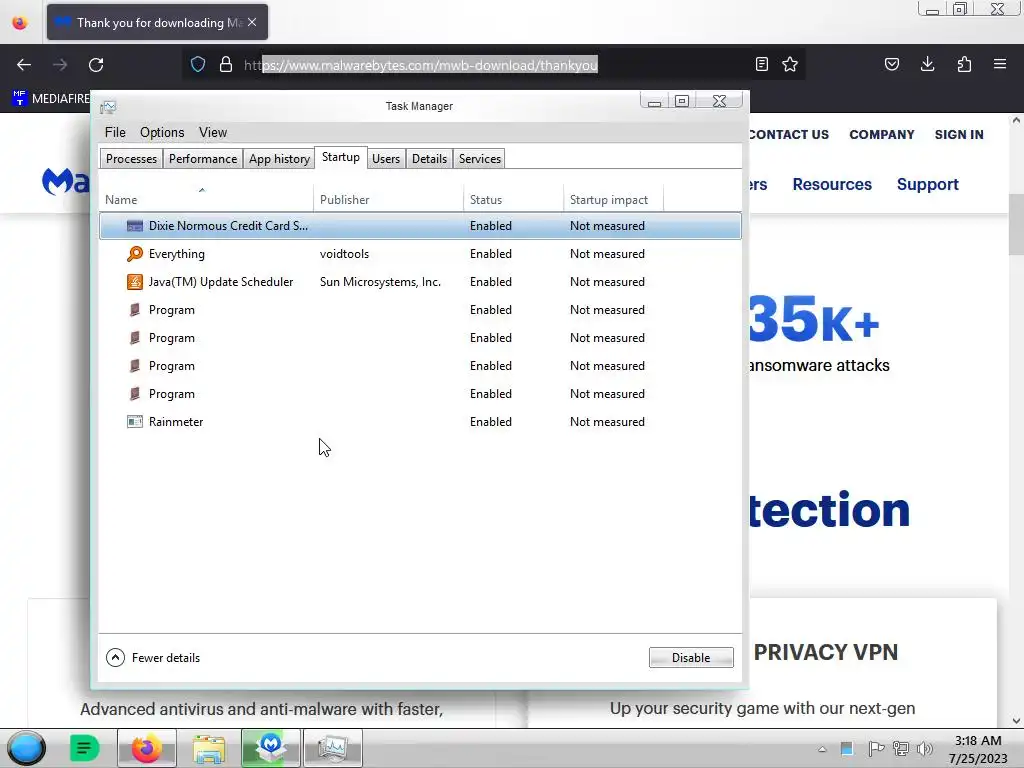The image size is (1024, 768).
Task: Click the Rainmeter startup entry icon
Action: [135, 422]
